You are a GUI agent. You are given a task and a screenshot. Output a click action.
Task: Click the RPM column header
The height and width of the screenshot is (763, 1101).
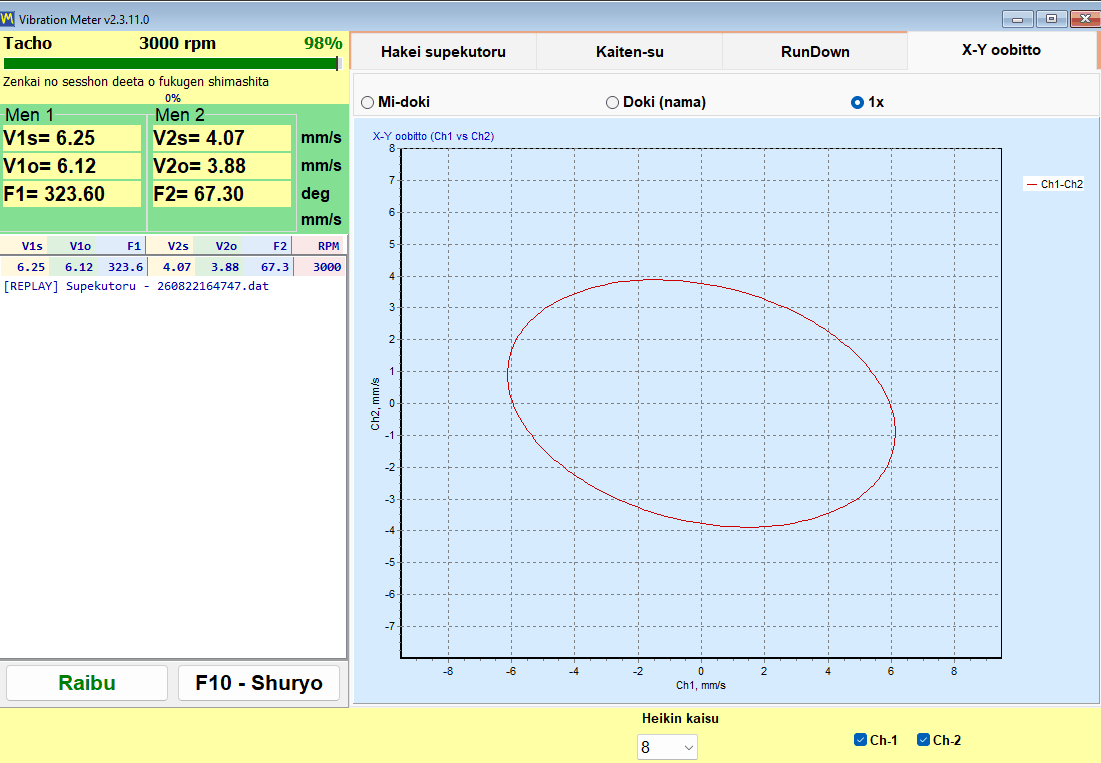pyautogui.click(x=319, y=246)
